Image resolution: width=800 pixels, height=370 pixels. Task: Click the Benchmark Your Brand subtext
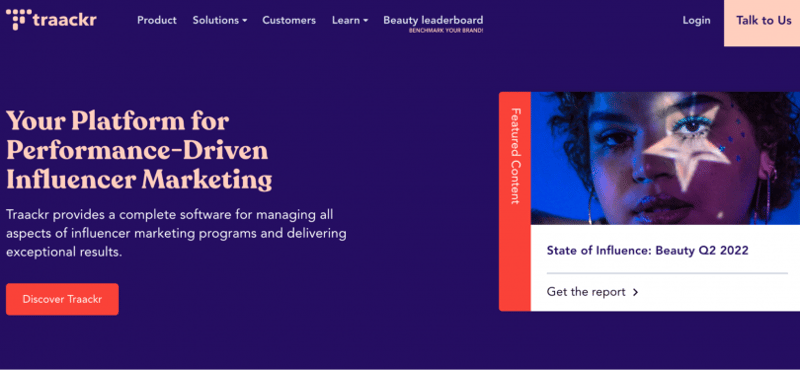point(446,31)
